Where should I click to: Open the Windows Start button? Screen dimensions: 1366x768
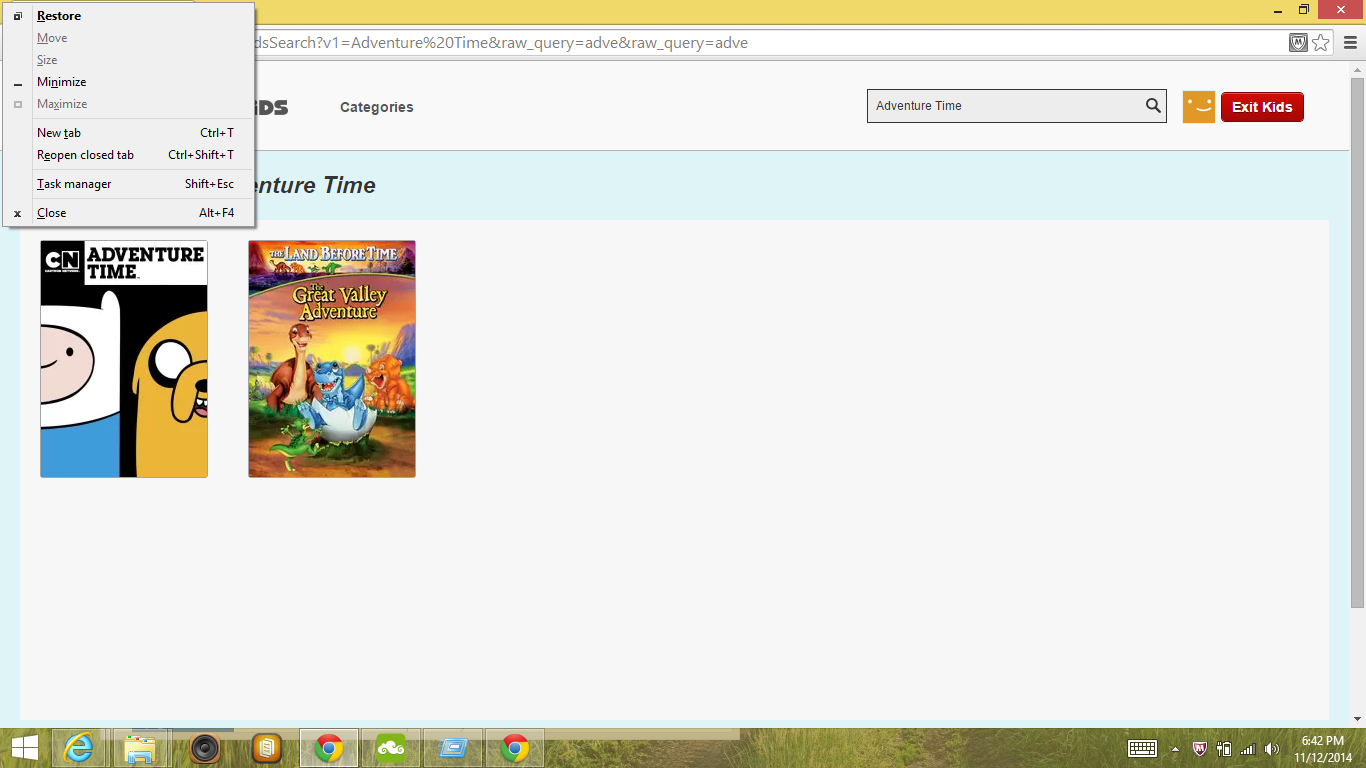[x=25, y=748]
